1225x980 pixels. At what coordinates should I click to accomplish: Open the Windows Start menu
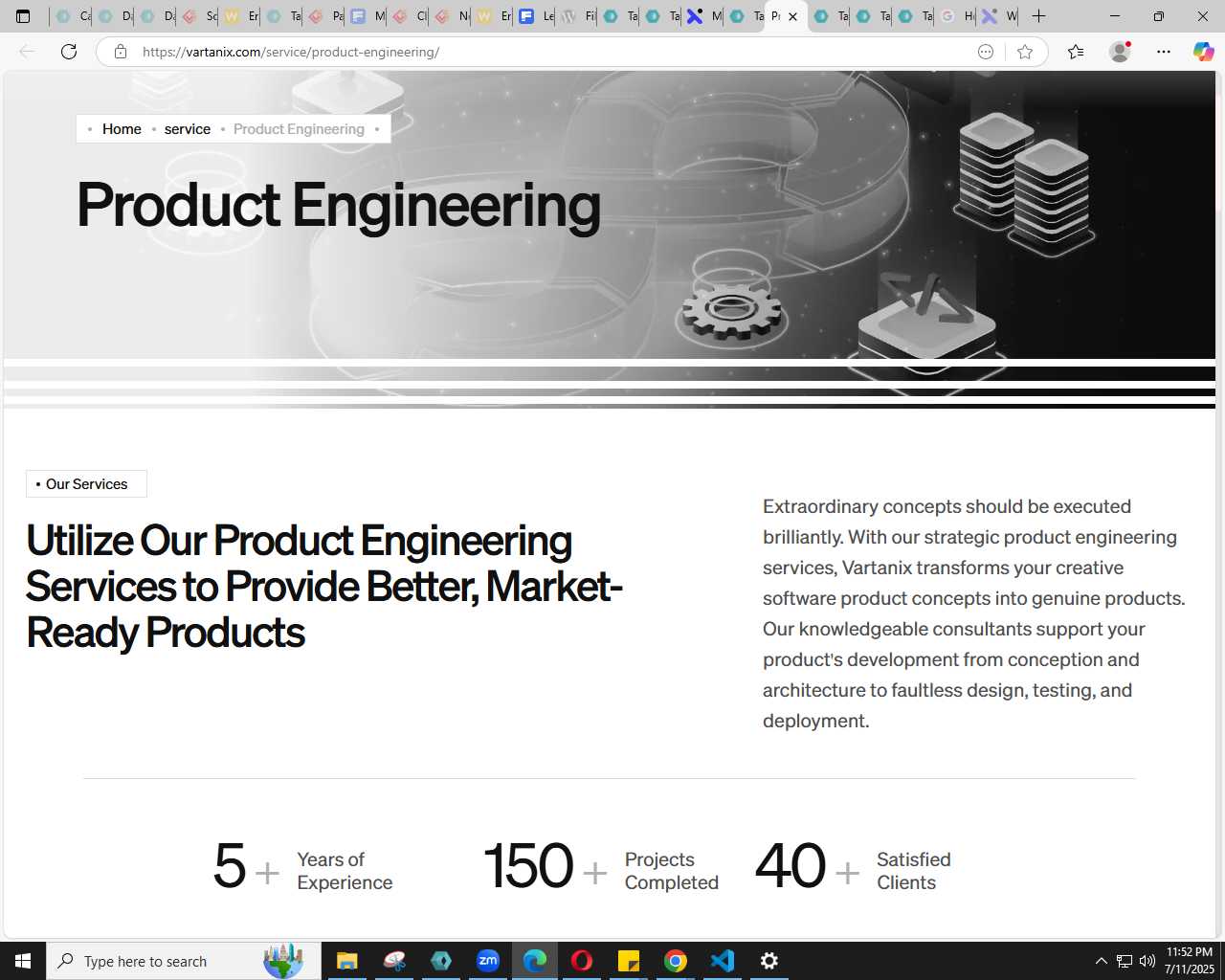tap(23, 961)
